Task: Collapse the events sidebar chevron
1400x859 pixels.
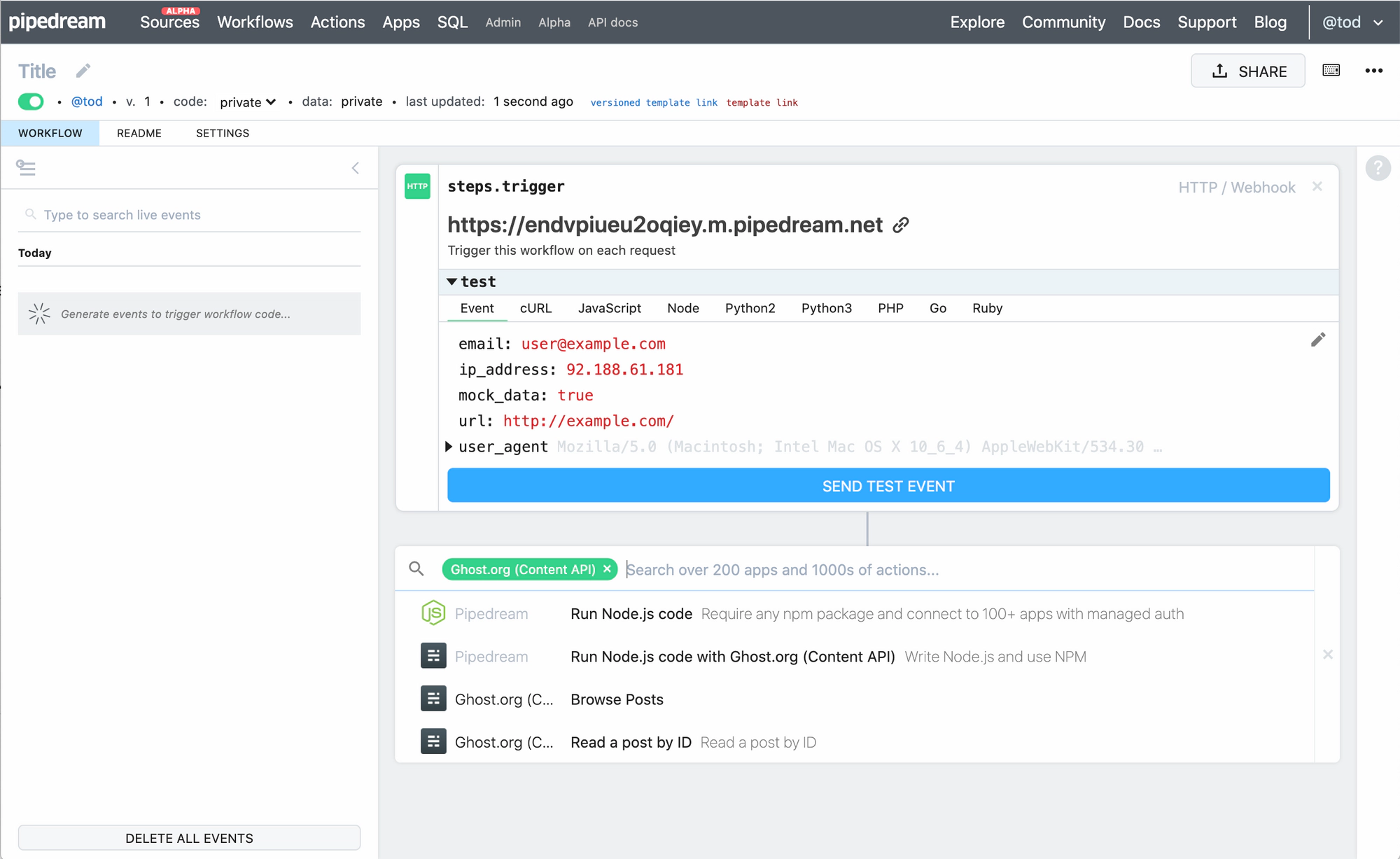Action: [x=356, y=168]
